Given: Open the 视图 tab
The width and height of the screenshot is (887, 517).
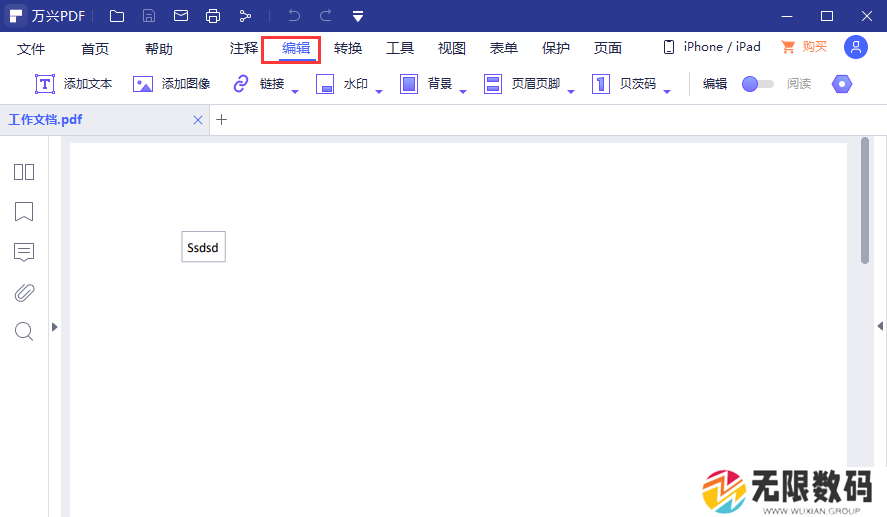Looking at the screenshot, I should [x=452, y=48].
